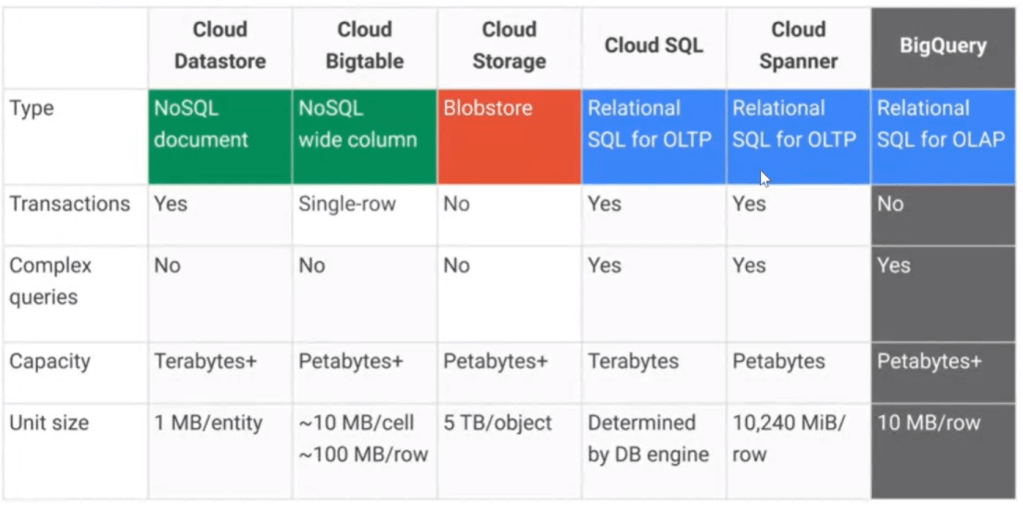Image resolution: width=1023 pixels, height=508 pixels.
Task: Select the green NoSQL wide column cell
Action: click(x=364, y=136)
